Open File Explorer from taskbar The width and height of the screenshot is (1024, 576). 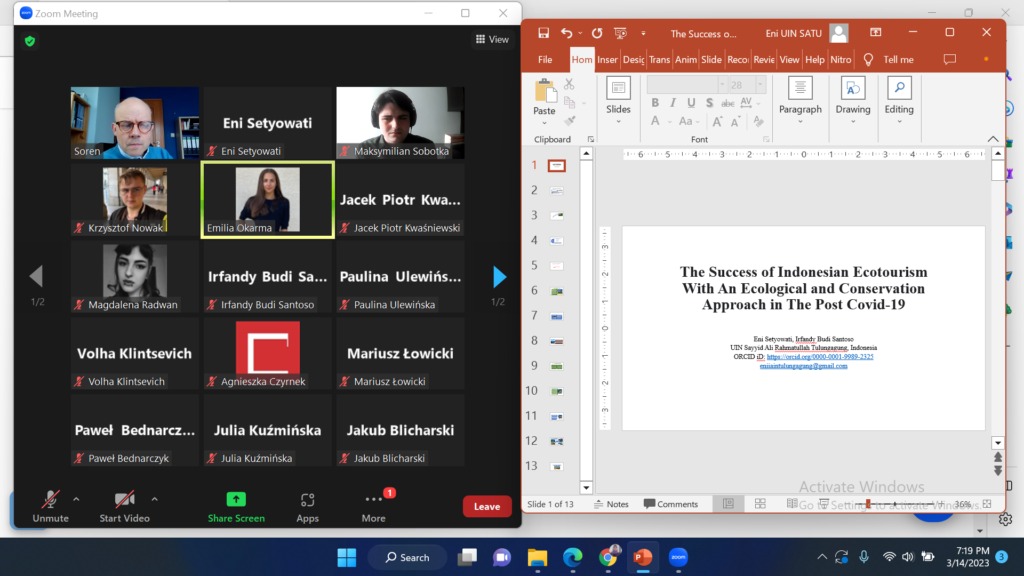tap(537, 557)
